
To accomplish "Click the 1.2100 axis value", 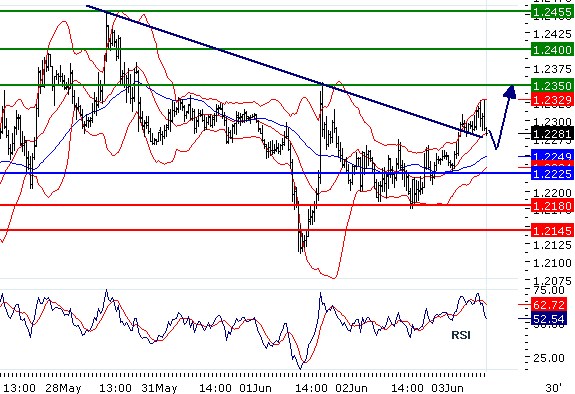I will tap(552, 263).
